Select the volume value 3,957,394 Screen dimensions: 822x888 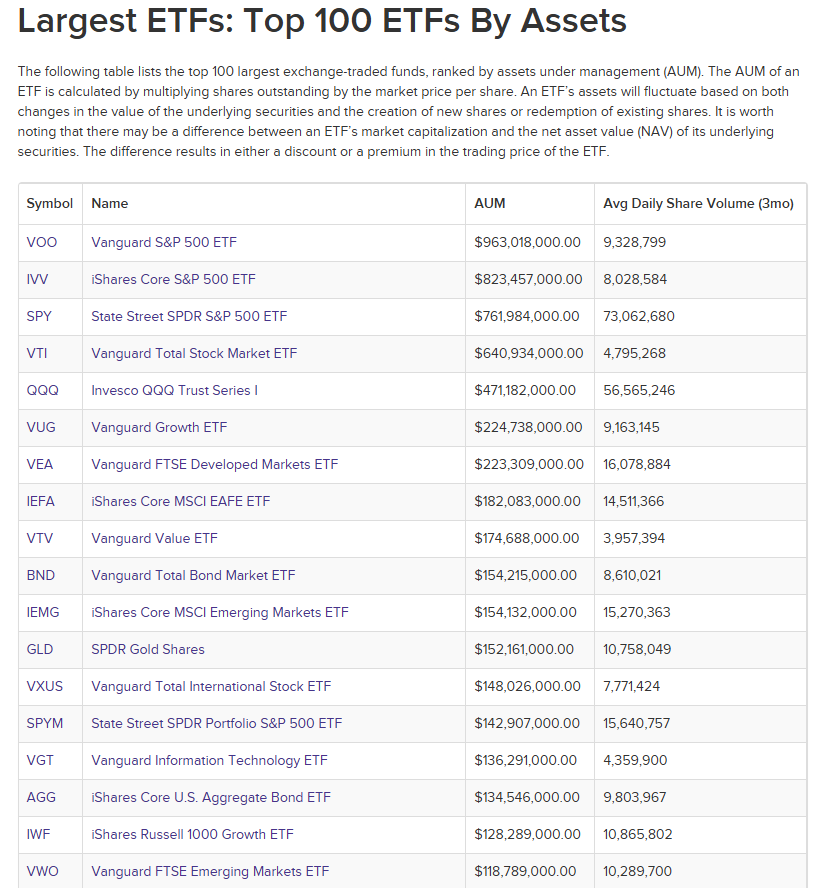pos(634,538)
